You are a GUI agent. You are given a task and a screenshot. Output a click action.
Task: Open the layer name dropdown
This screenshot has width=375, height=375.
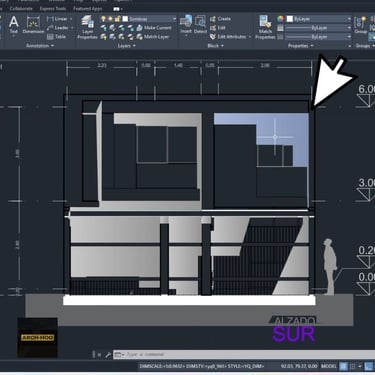(x=149, y=19)
